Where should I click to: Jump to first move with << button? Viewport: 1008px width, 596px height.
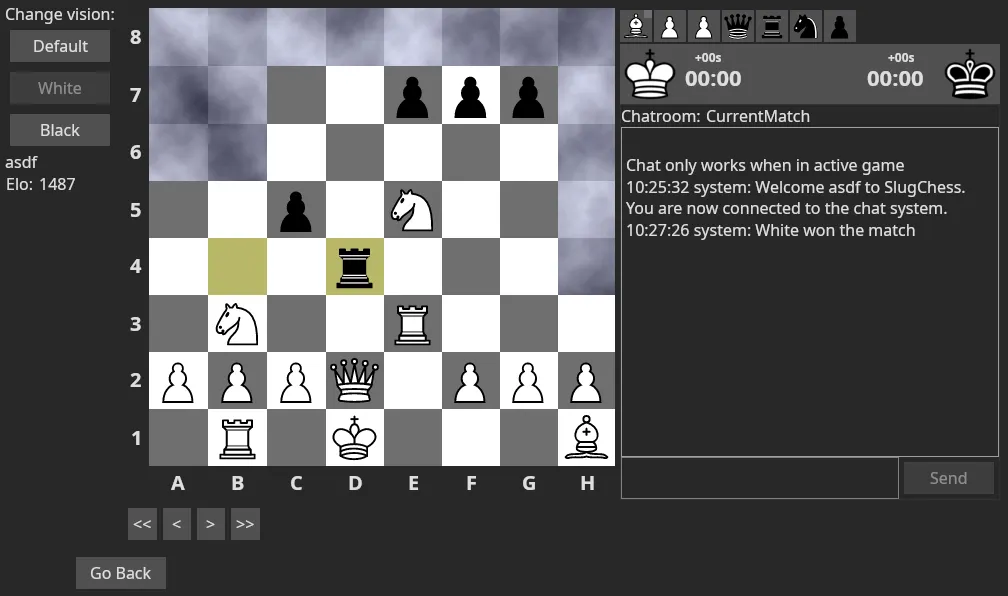[142, 524]
